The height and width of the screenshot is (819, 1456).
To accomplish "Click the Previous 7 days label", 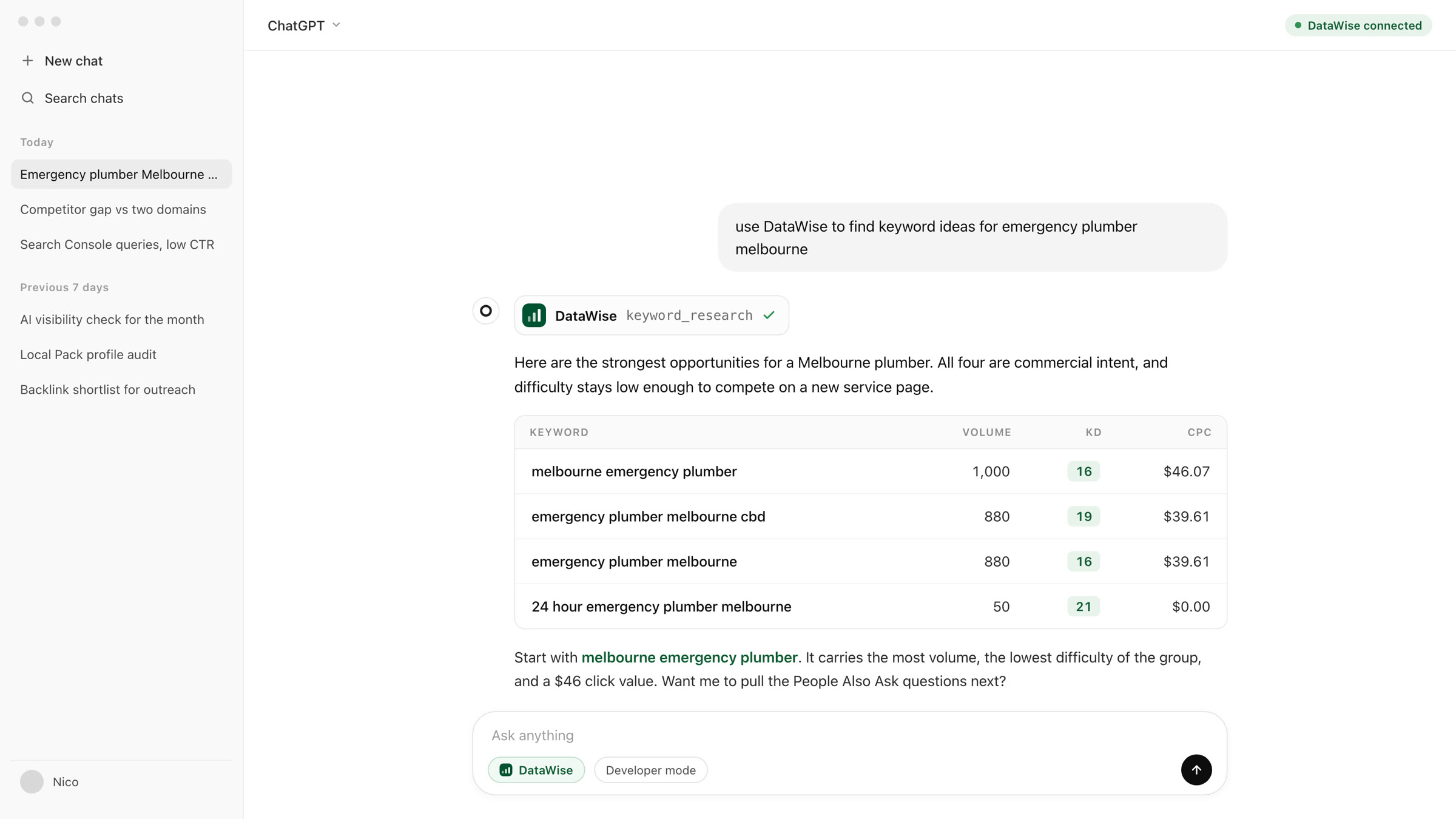I will [64, 287].
